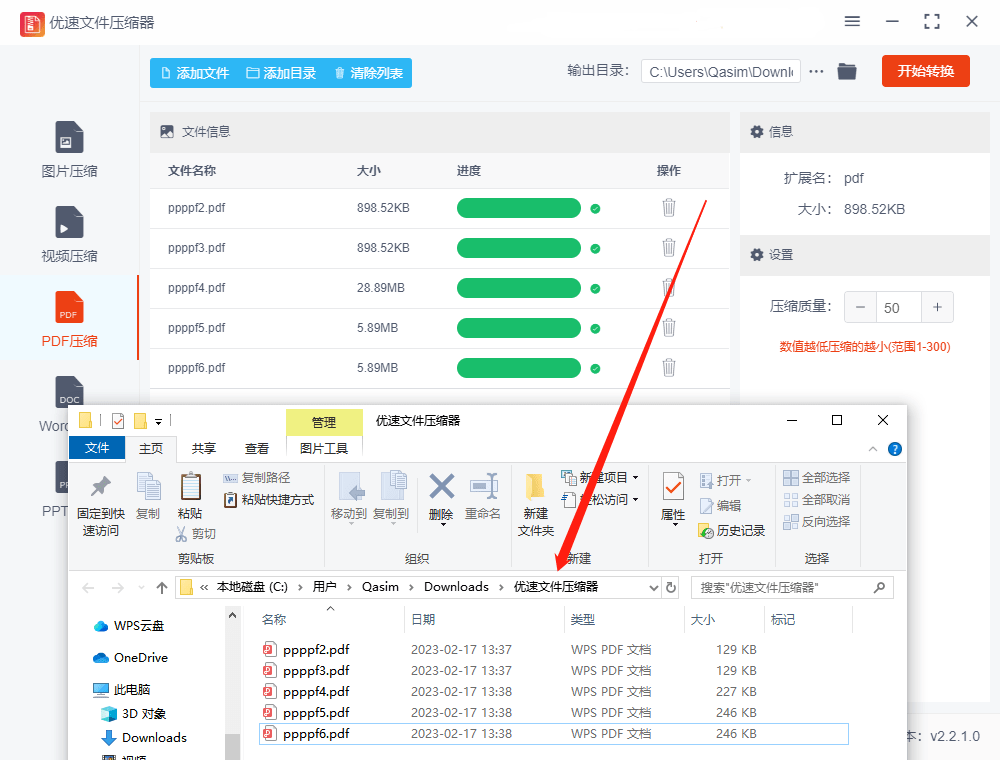
Task: Open the 文件 menu in Explorer
Action: (x=96, y=448)
